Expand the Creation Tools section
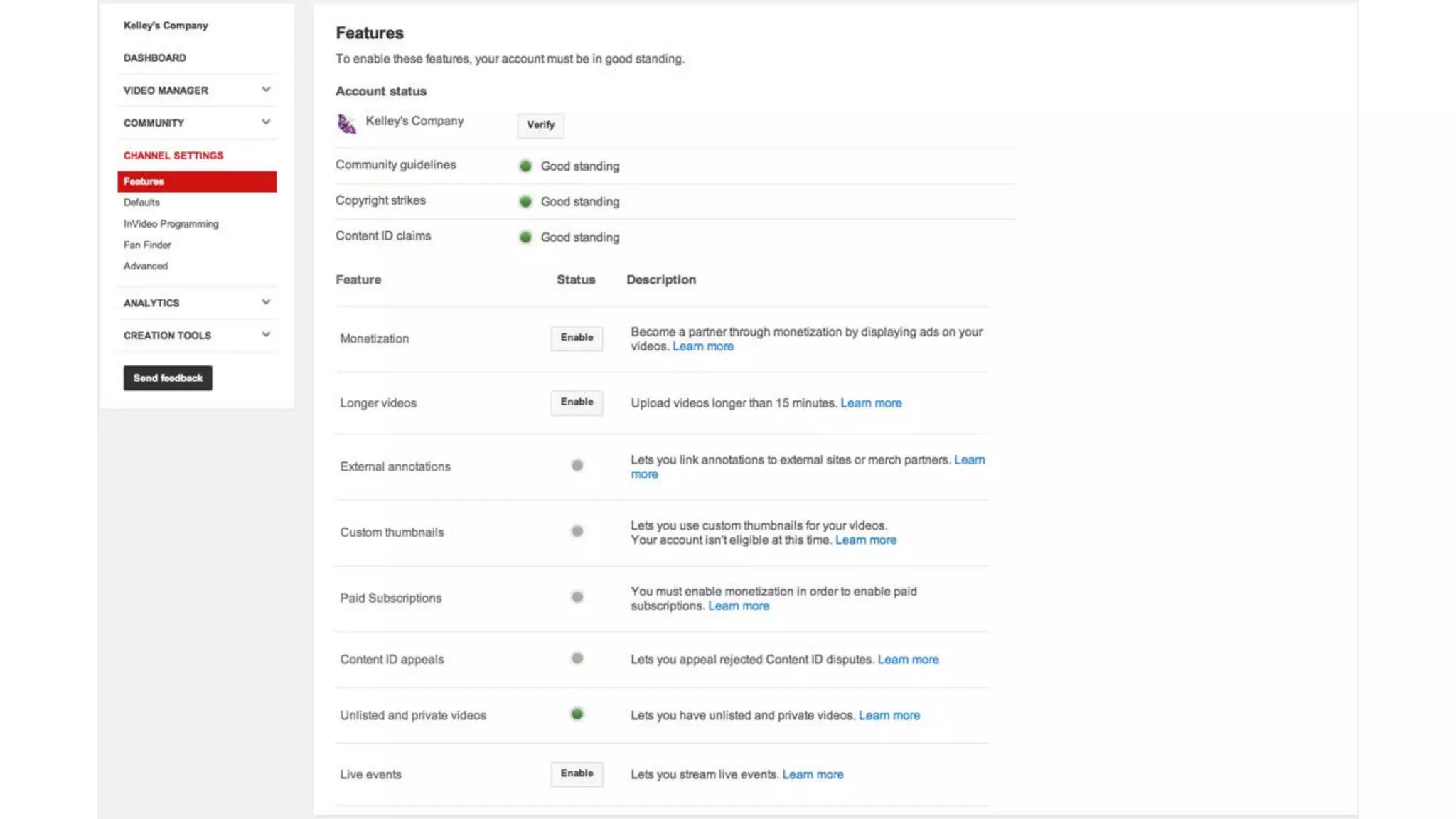Screen dimensions: 1456x819 pyautogui.click(x=266, y=335)
